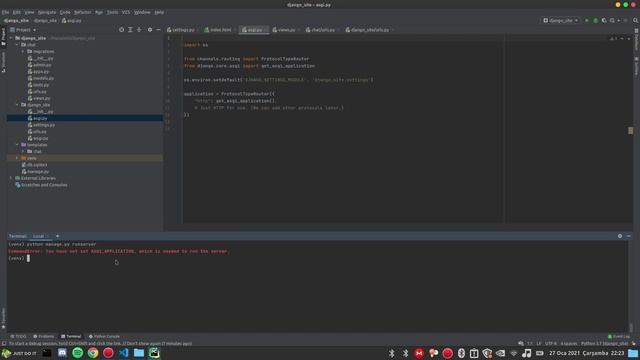The height and width of the screenshot is (360, 640).
Task: Open the terminal gear settings
Action: 620,236
